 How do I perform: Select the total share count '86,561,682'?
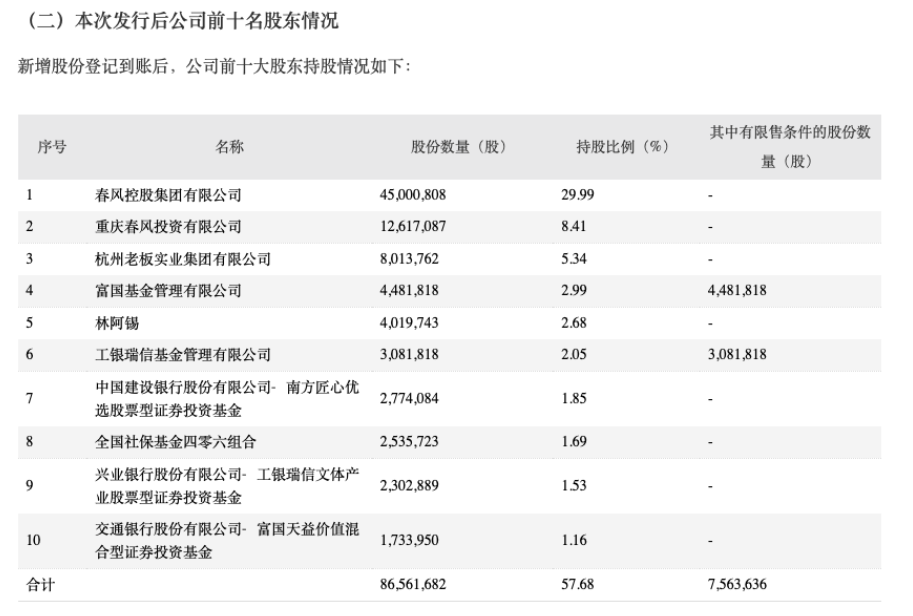(x=413, y=585)
